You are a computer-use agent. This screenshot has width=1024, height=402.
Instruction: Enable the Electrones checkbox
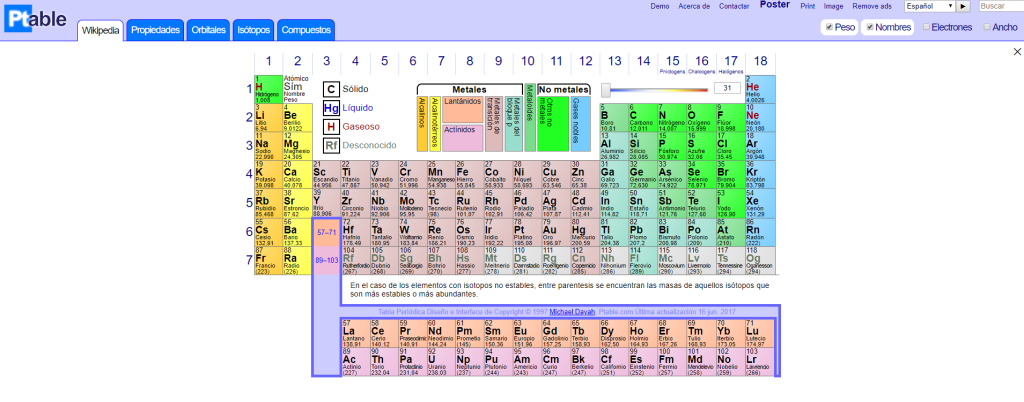pyautogui.click(x=926, y=27)
